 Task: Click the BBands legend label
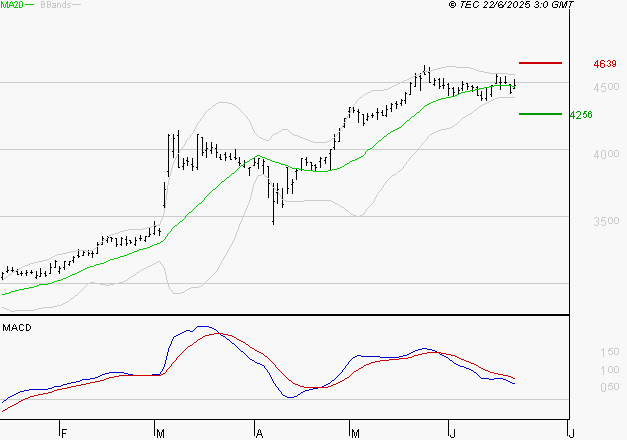(x=56, y=5)
